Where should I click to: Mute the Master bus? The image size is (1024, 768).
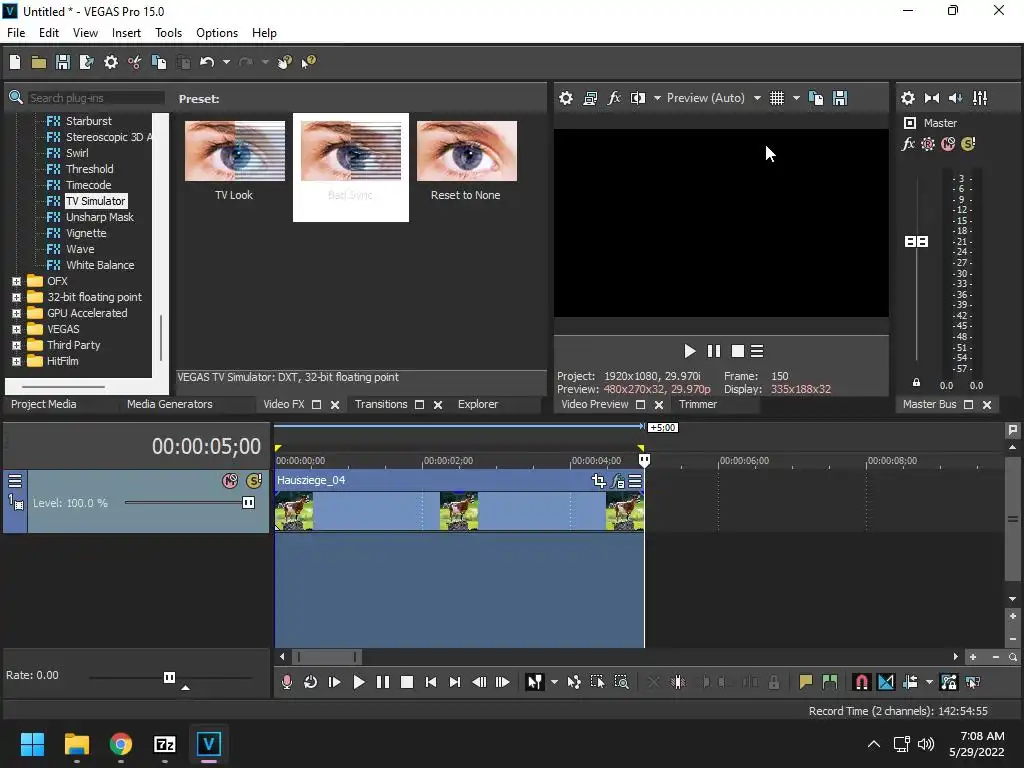coord(948,144)
